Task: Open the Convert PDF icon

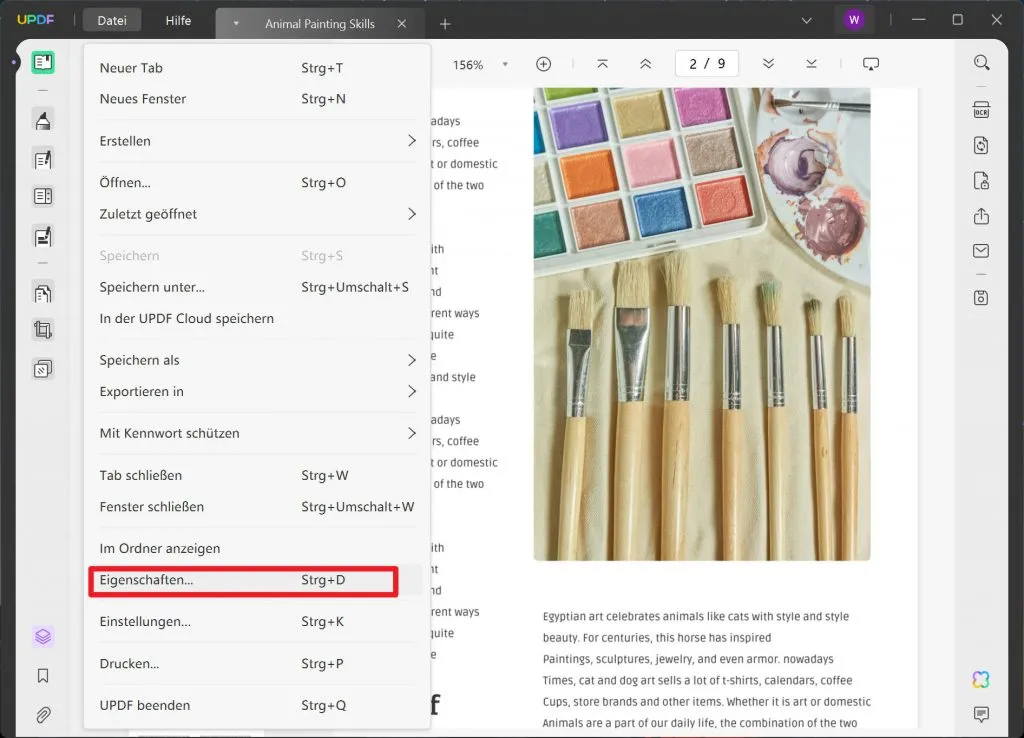Action: tap(981, 145)
